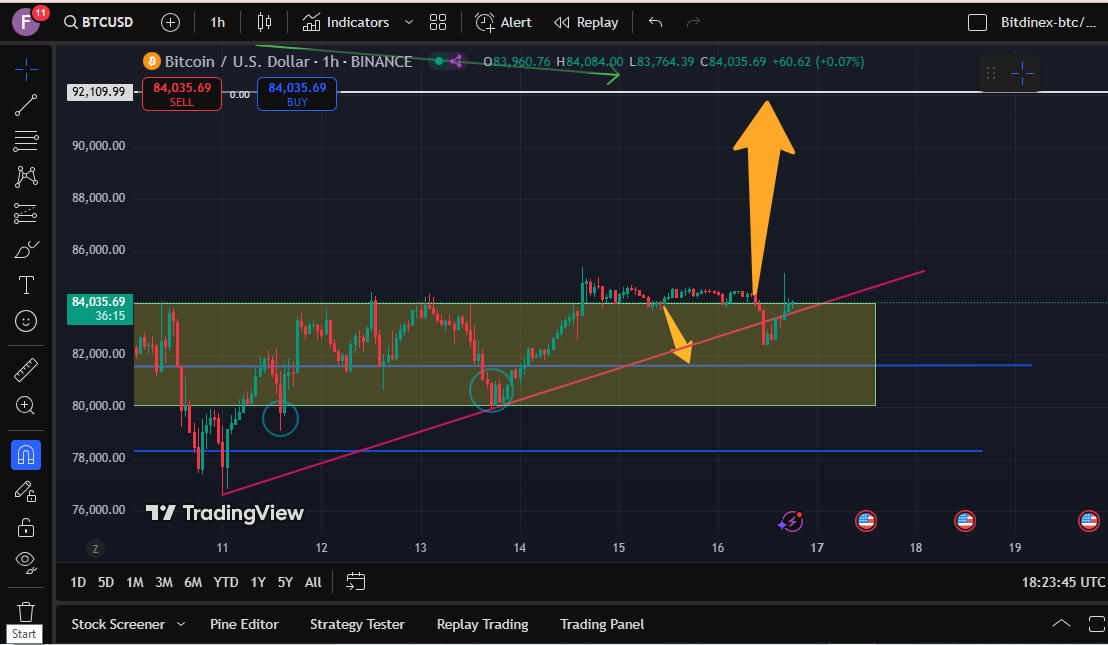
Task: Open the Stock Screener tab
Action: [x=118, y=625]
